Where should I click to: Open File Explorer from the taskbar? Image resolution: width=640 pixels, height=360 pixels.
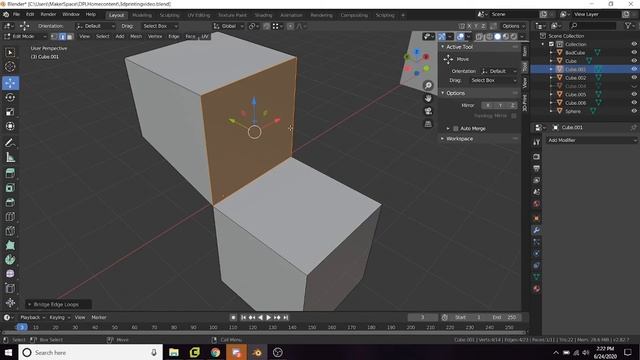click(173, 352)
